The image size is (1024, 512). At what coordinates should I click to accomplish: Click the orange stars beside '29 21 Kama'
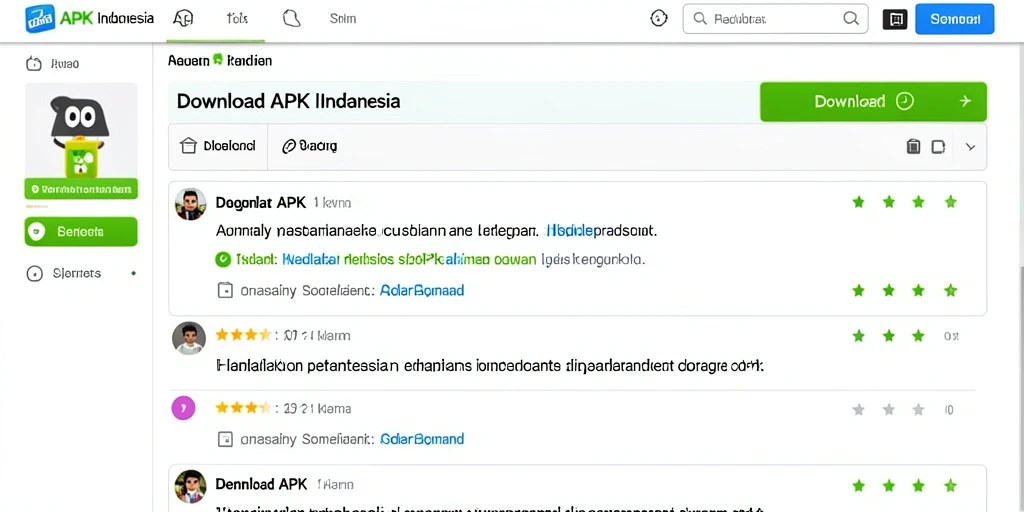point(243,408)
